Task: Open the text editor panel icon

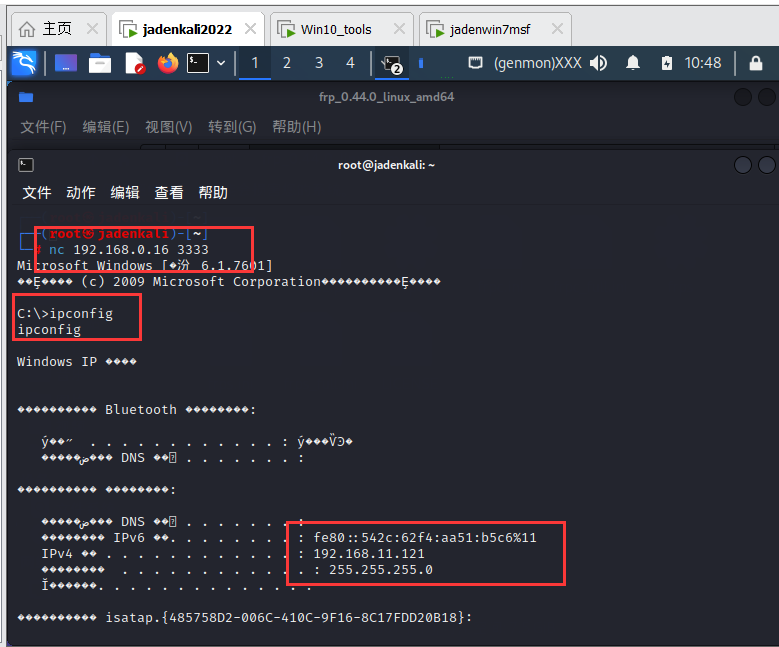Action: 134,63
